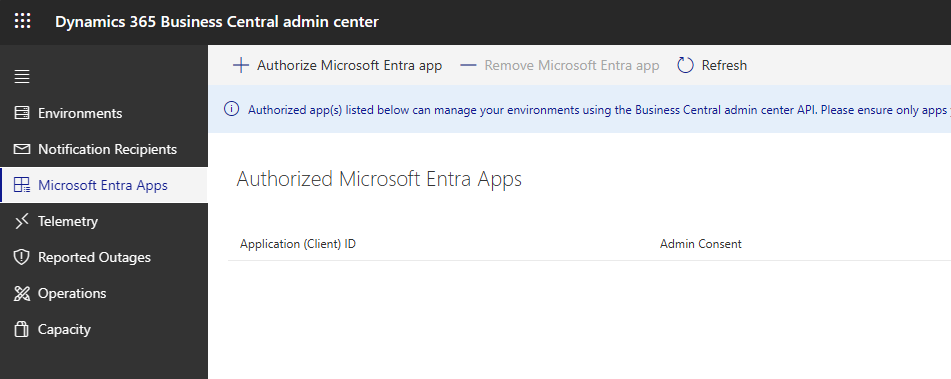
Task: Click the Reported Outages shield icon
Action: coord(22,257)
